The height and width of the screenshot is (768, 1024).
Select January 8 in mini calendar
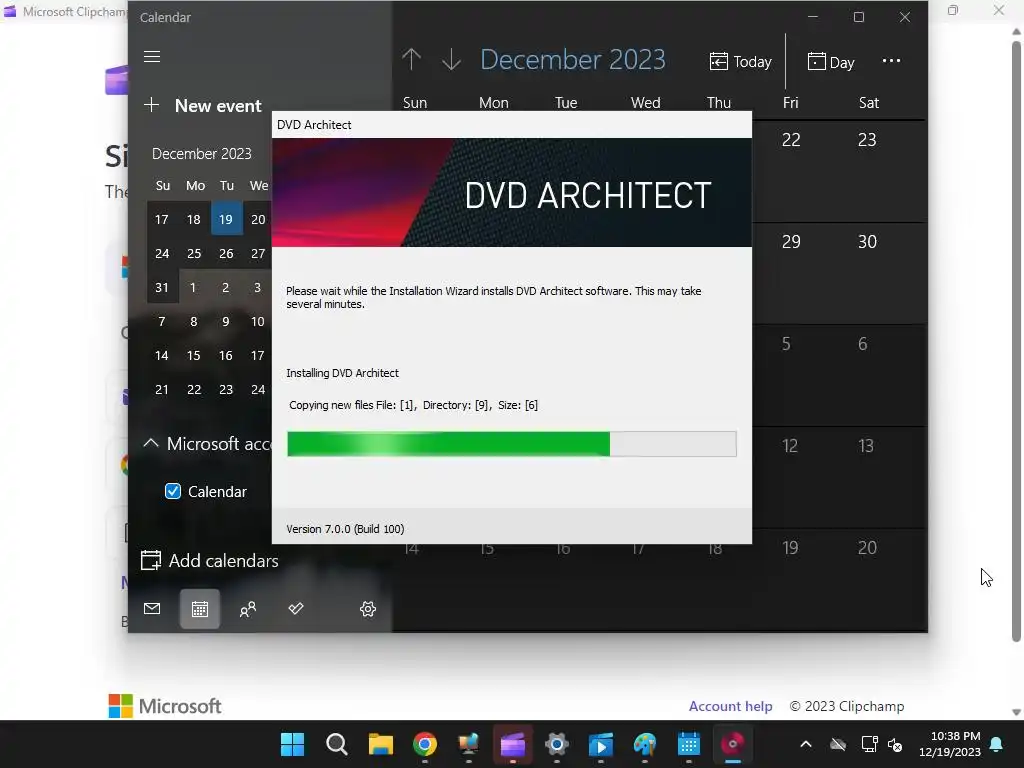pyautogui.click(x=194, y=321)
